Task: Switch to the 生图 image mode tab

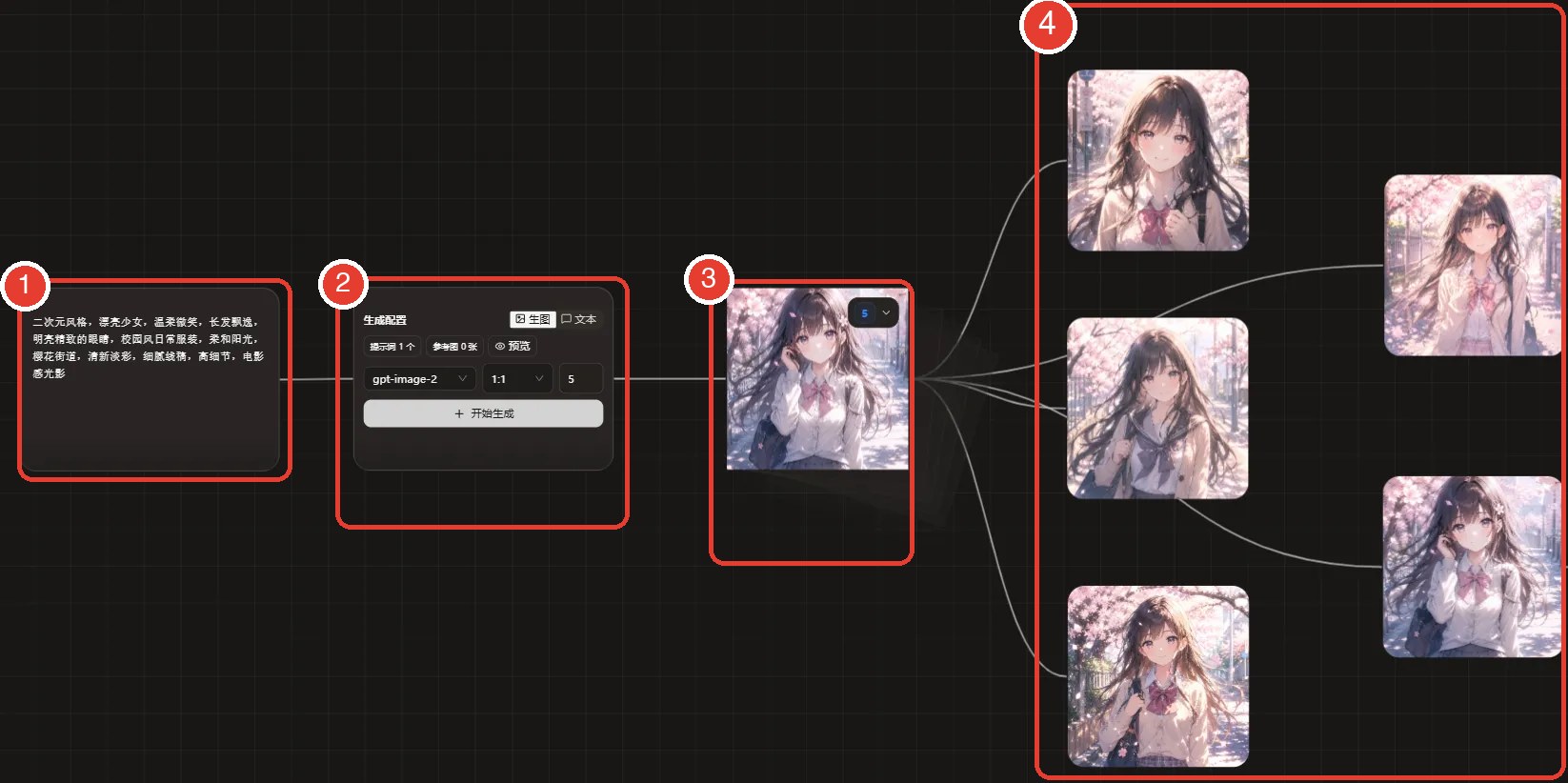Action: point(533,319)
